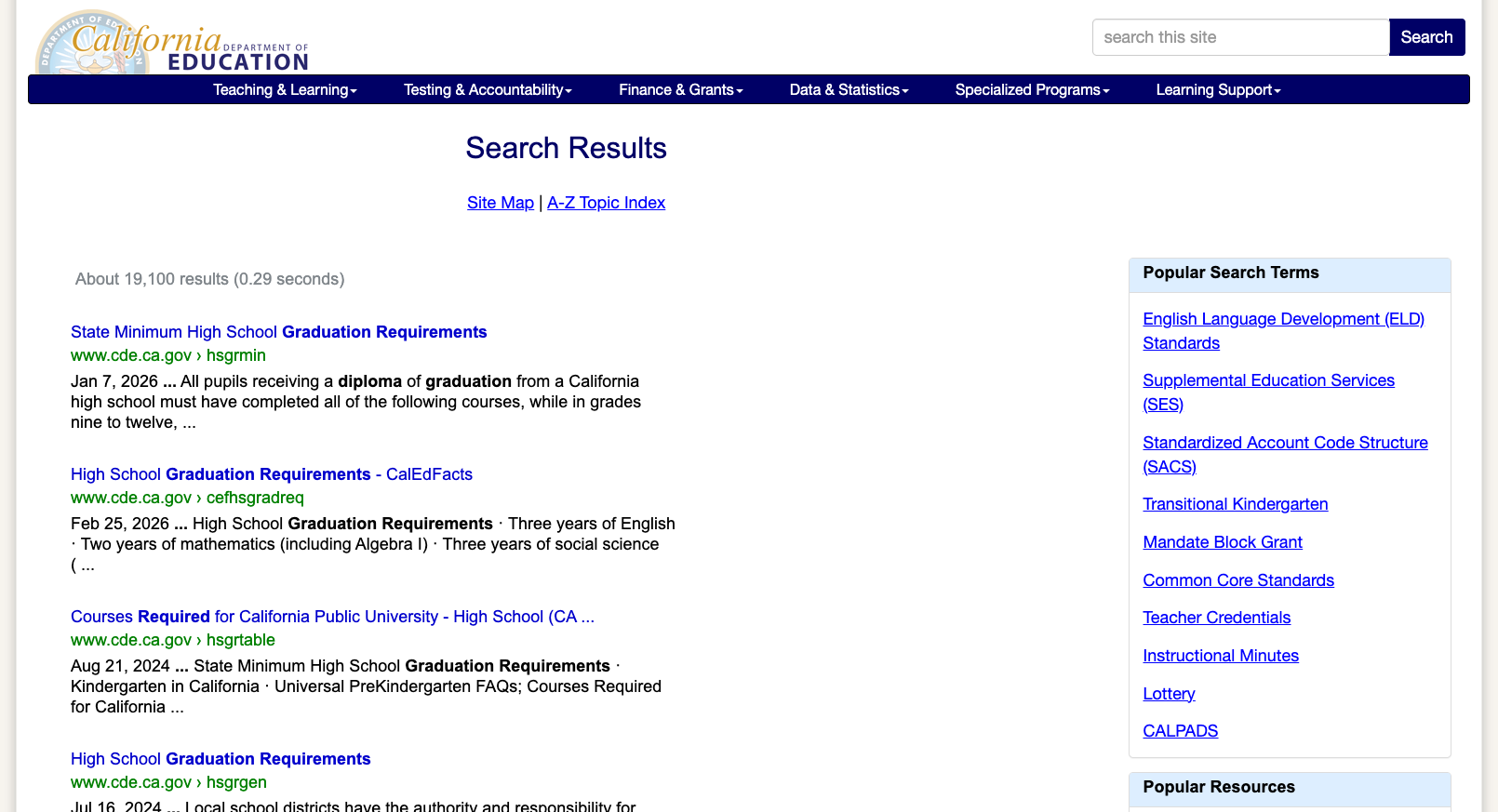
Task: Expand the Testing & Accountability menu
Action: pos(488,89)
